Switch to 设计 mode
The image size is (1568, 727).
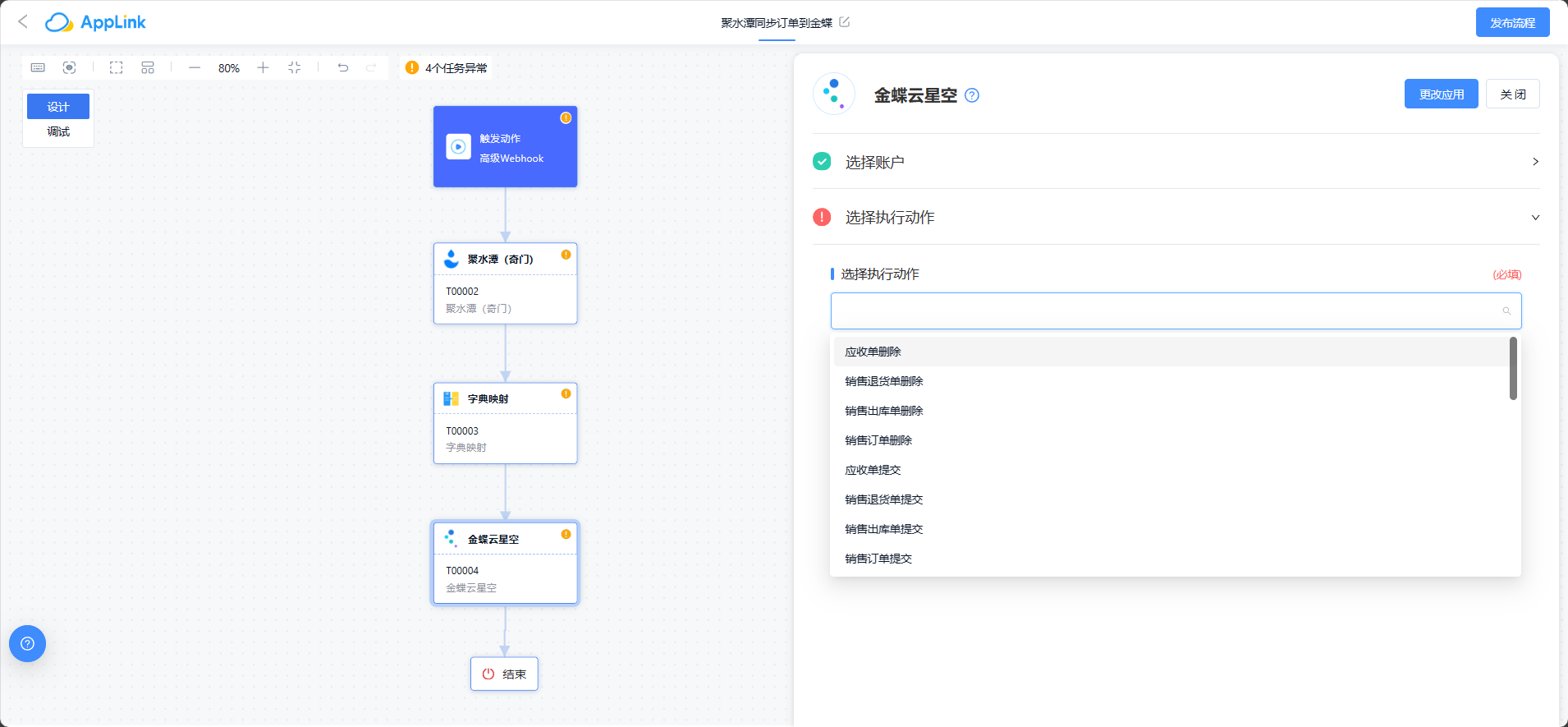58,107
